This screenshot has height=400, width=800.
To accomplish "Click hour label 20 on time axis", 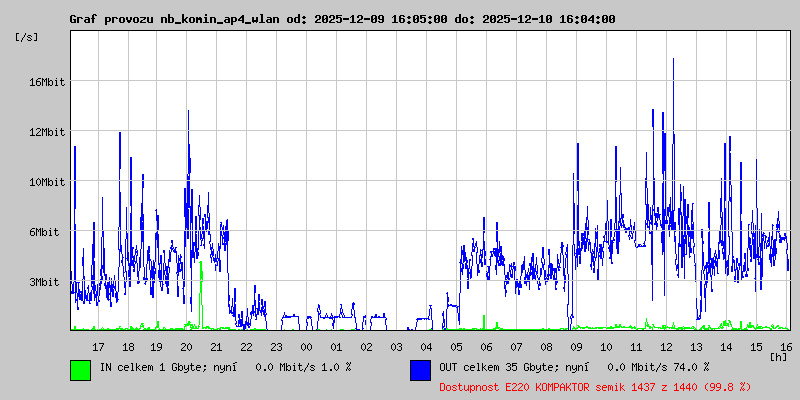I will [x=186, y=347].
